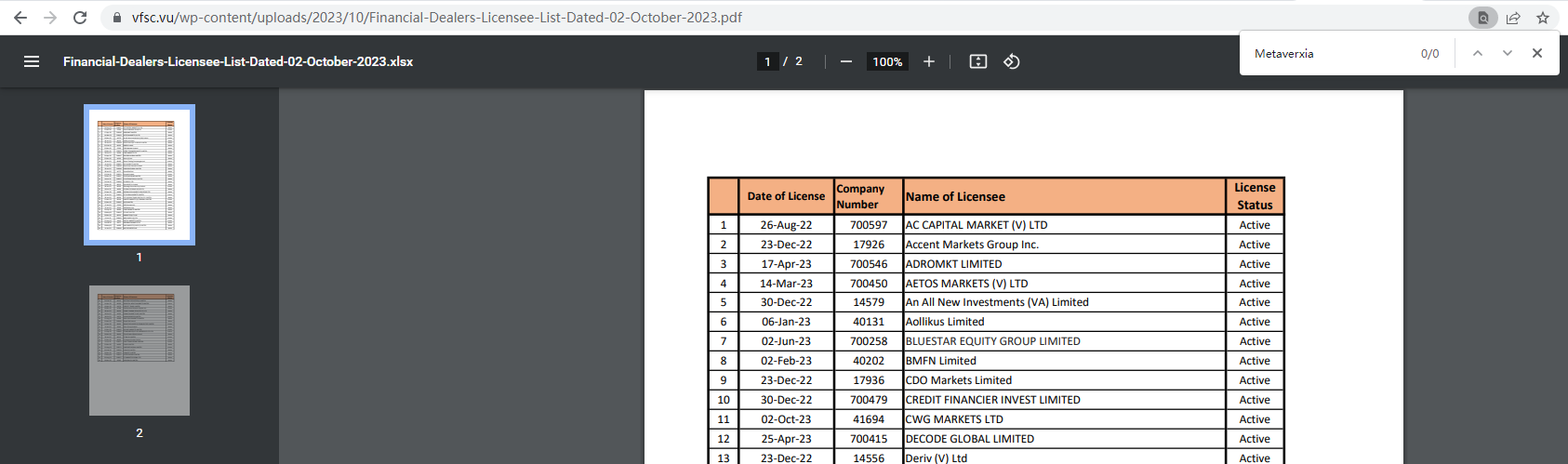1568x464 pixels.
Task: Zoom in the PDF with plus
Action: coord(928,61)
